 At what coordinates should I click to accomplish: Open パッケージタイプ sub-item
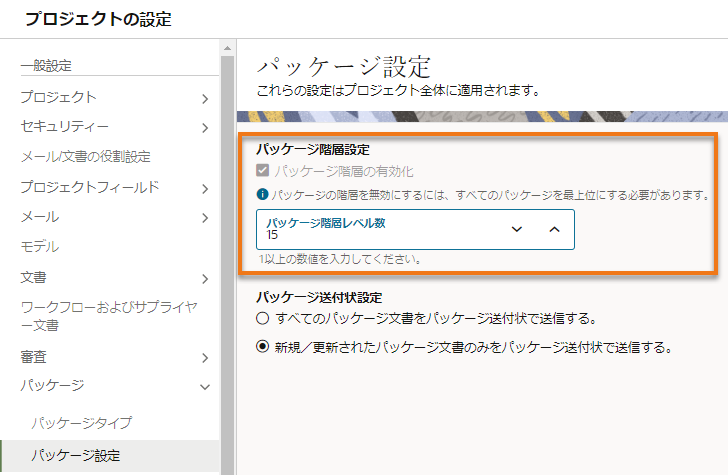coord(82,423)
